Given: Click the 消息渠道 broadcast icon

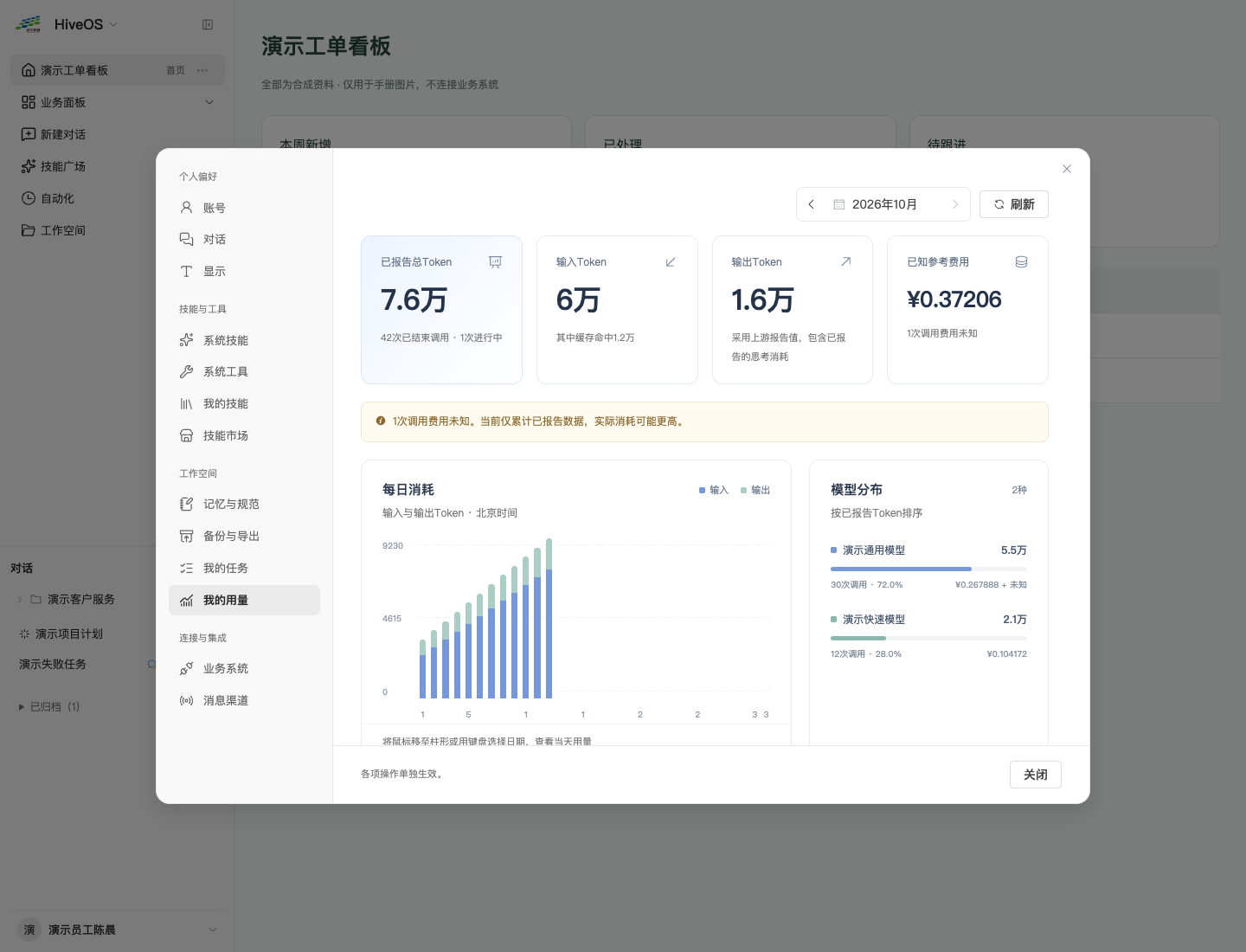Looking at the screenshot, I should pos(186,701).
